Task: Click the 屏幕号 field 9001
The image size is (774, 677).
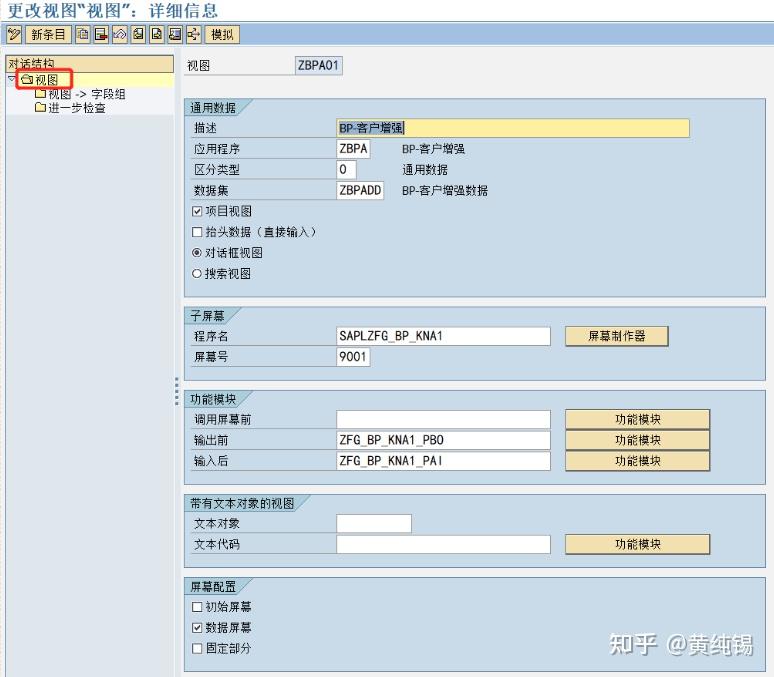Action: tap(353, 357)
